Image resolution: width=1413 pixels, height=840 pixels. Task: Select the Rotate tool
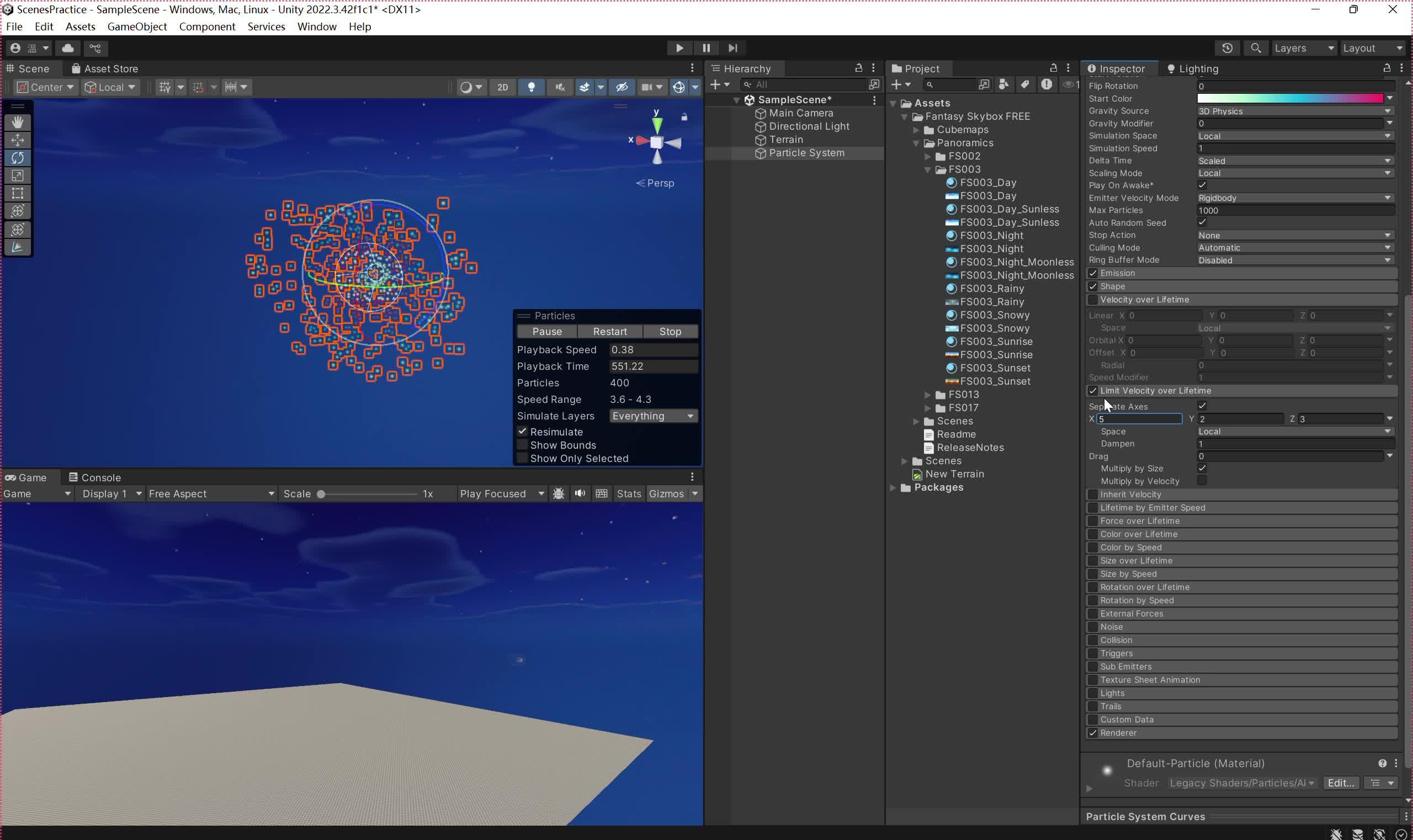[18, 158]
